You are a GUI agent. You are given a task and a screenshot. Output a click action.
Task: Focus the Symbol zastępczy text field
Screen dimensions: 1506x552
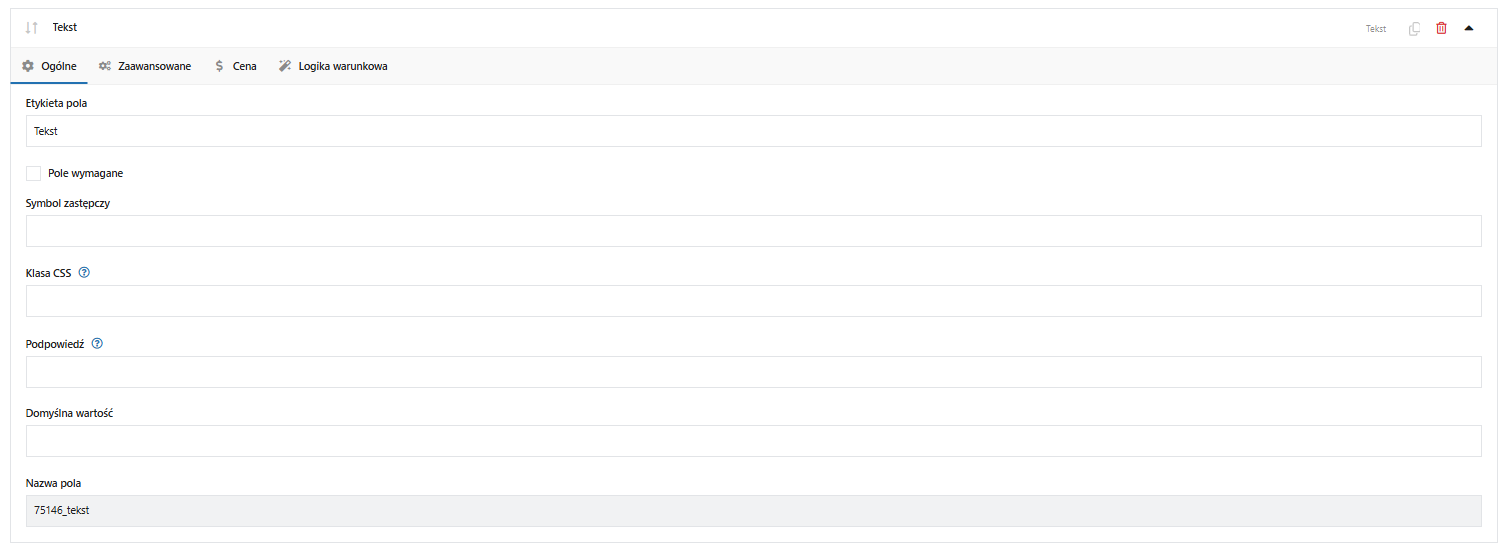click(753, 231)
